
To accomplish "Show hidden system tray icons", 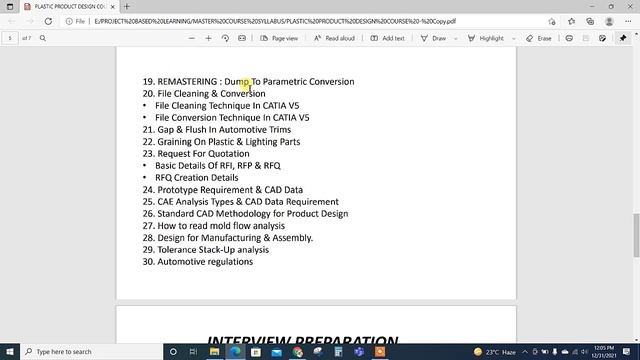I will tap(525, 352).
